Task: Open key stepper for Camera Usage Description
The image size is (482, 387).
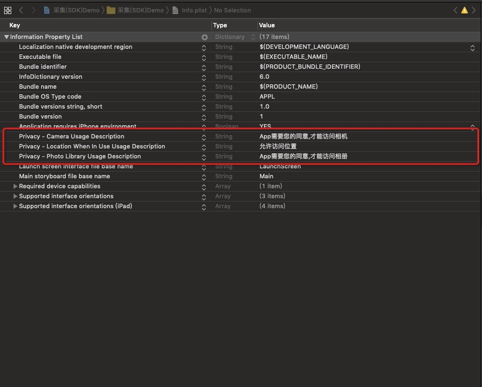Action: 204,137
